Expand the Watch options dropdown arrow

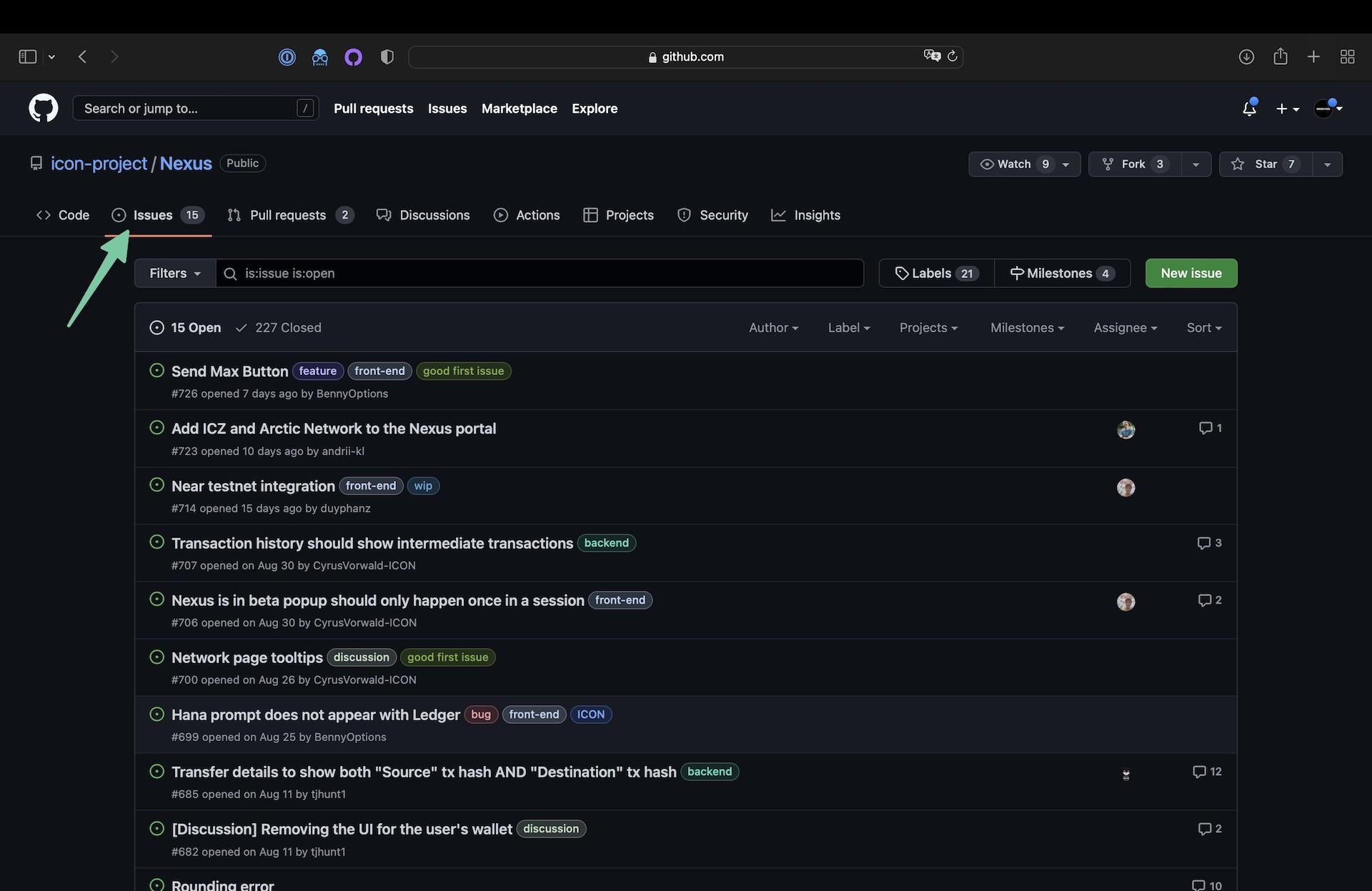point(1066,164)
